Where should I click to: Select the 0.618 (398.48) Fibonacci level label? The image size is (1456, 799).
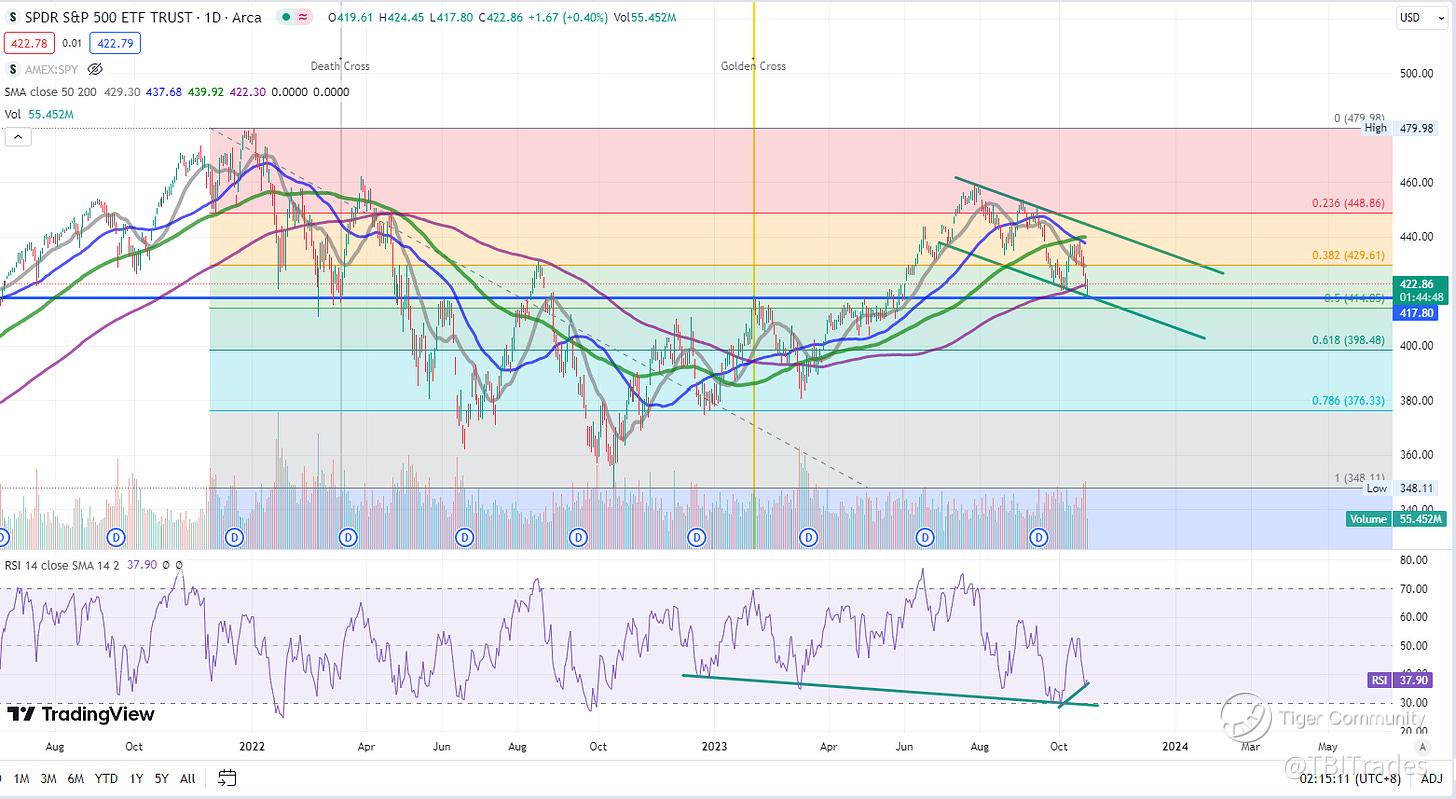point(1348,341)
